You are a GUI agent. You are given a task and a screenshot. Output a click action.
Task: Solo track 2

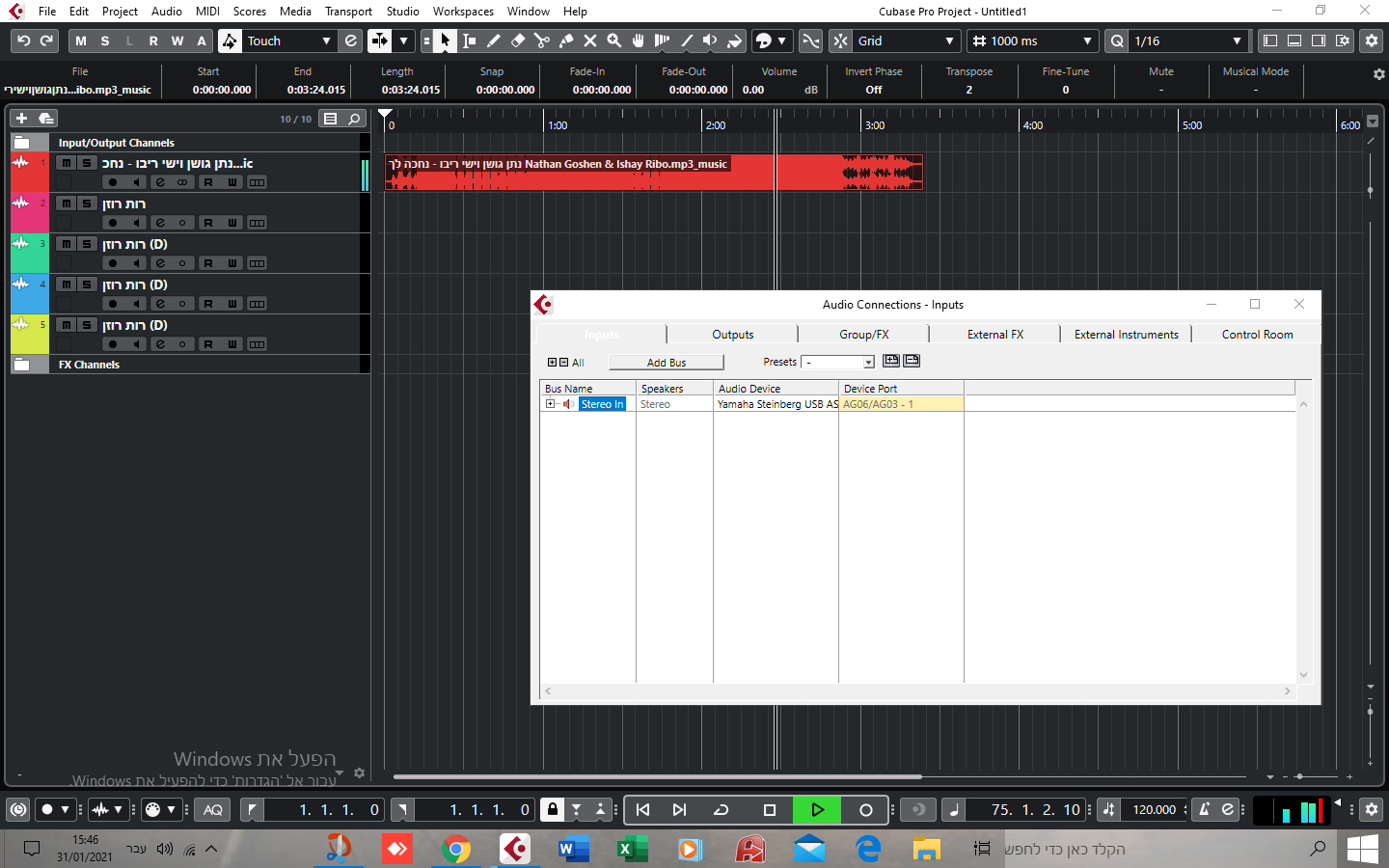pos(86,203)
